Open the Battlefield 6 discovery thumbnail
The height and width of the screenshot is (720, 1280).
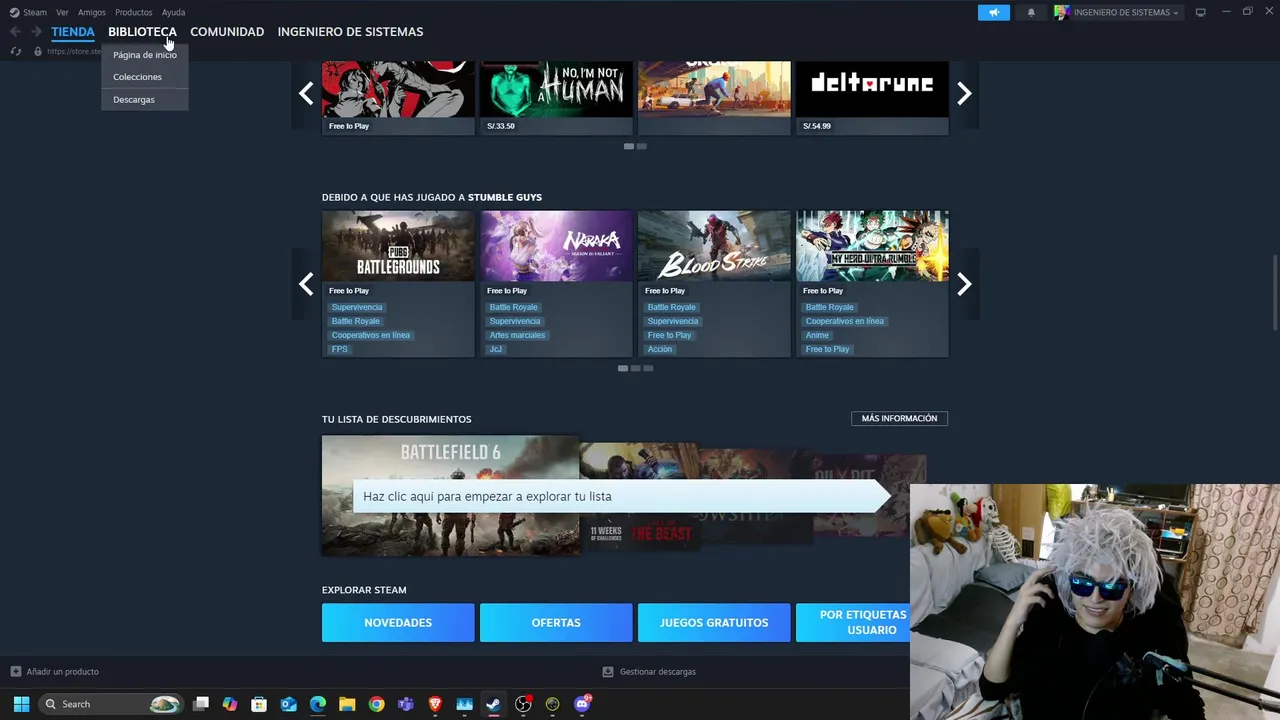pyautogui.click(x=450, y=495)
